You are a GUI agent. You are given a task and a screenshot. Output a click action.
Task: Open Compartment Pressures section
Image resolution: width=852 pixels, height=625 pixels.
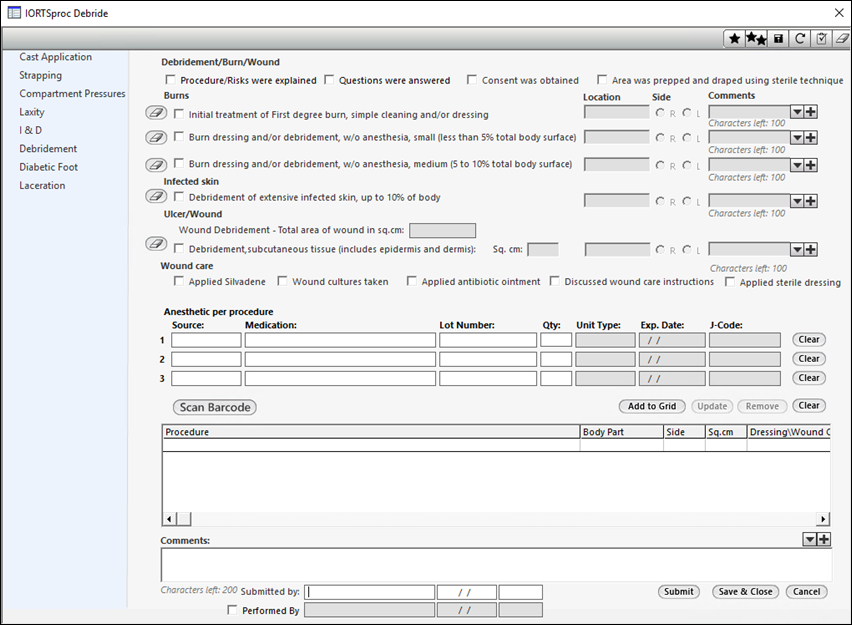tap(72, 93)
